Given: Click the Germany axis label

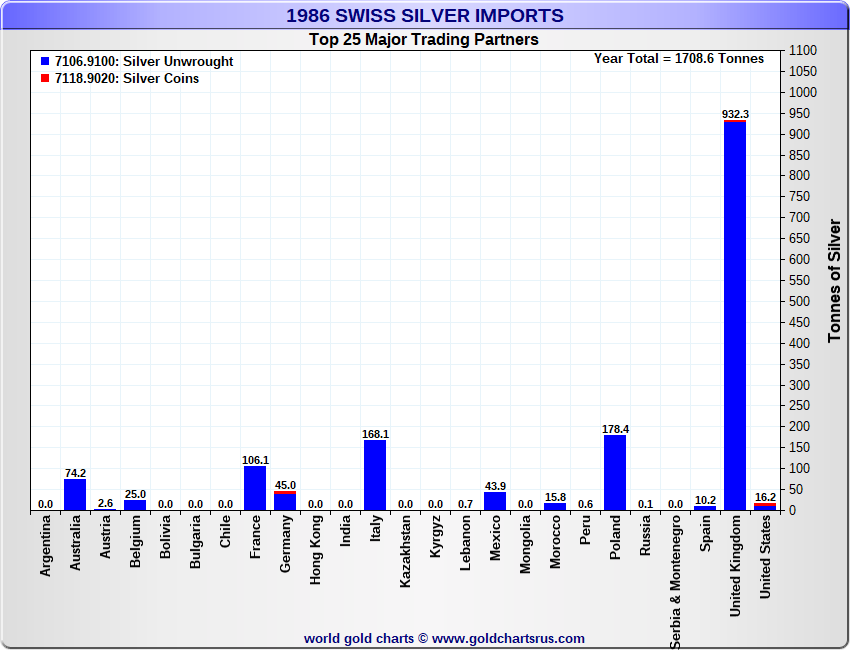Looking at the screenshot, I should [x=285, y=543].
